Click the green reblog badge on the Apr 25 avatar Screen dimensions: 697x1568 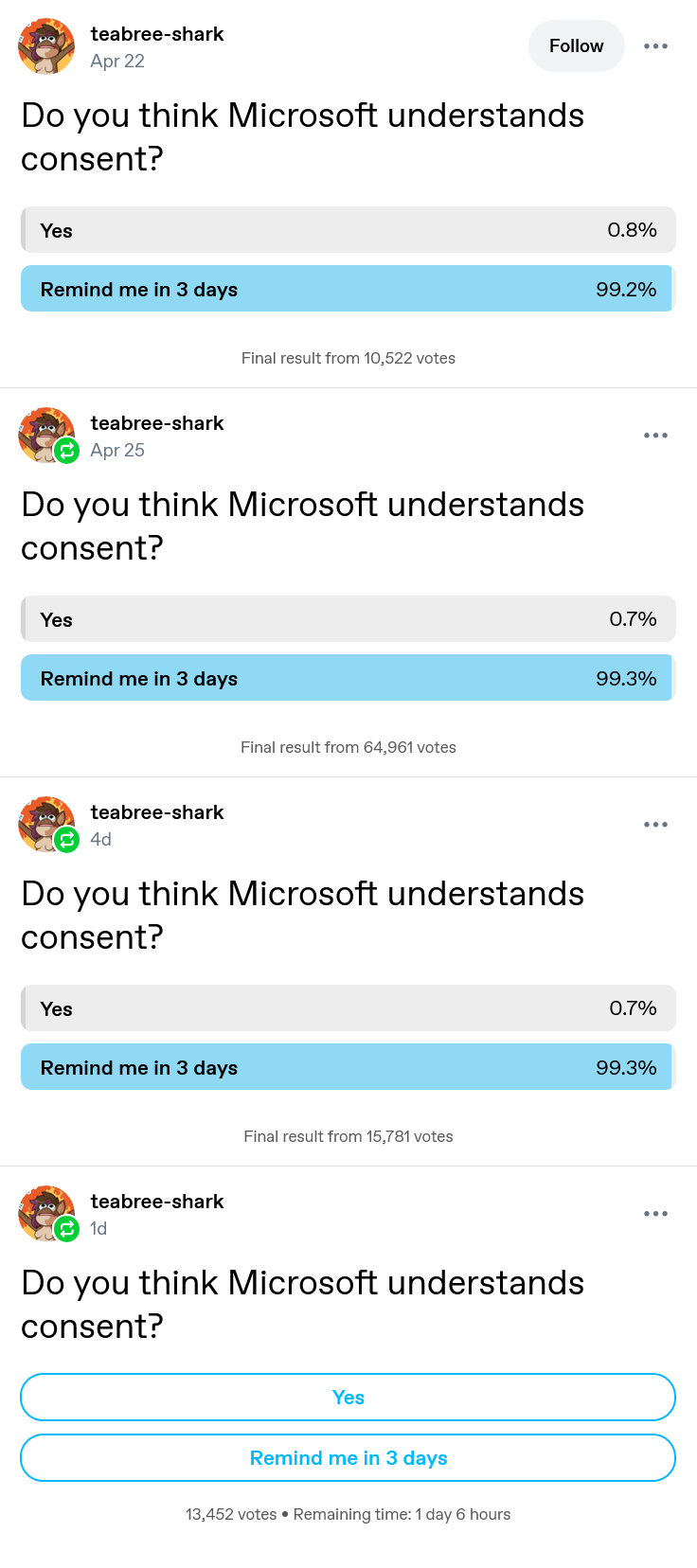pyautogui.click(x=66, y=450)
